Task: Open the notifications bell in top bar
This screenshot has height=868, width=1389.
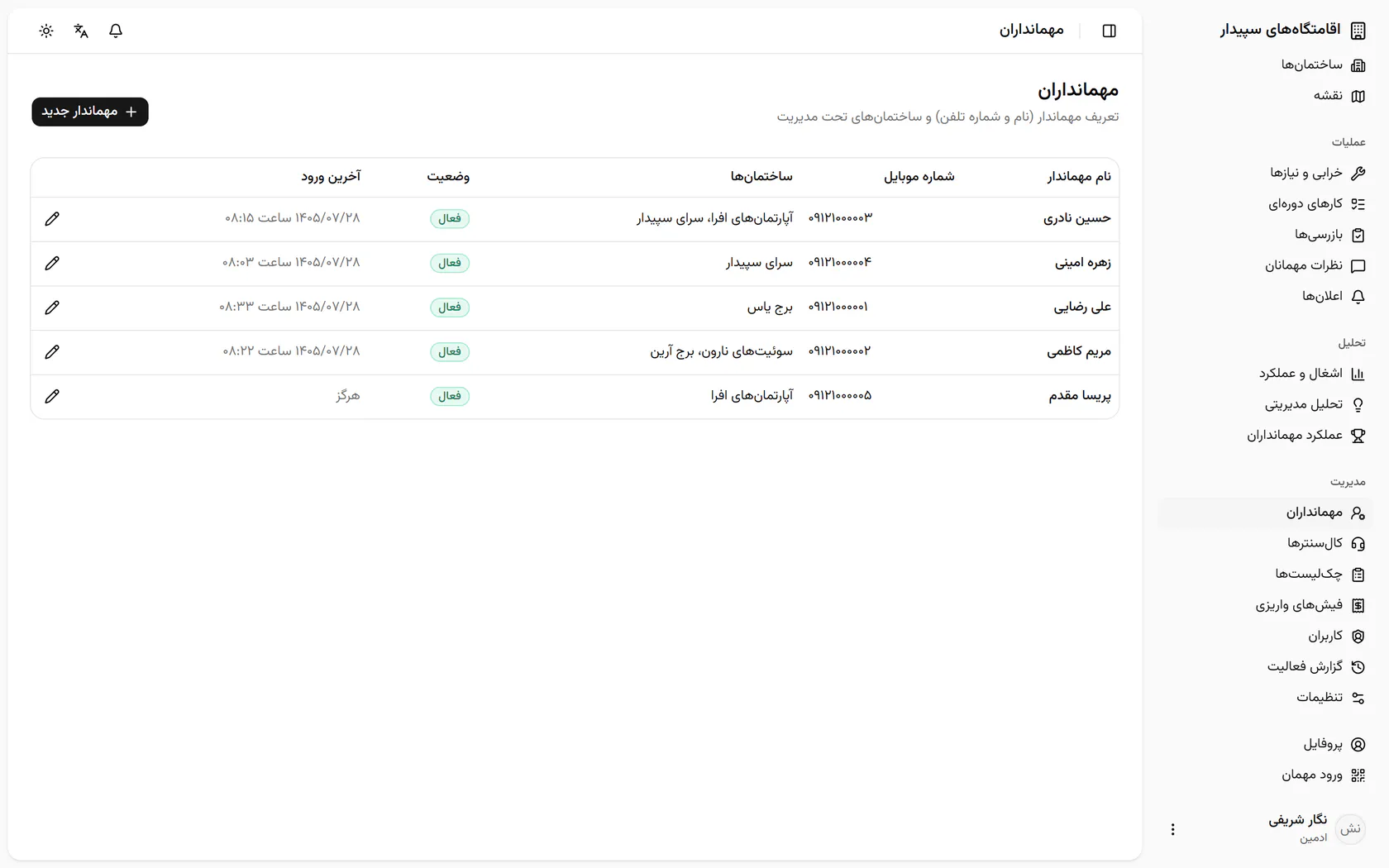Action: (x=116, y=31)
